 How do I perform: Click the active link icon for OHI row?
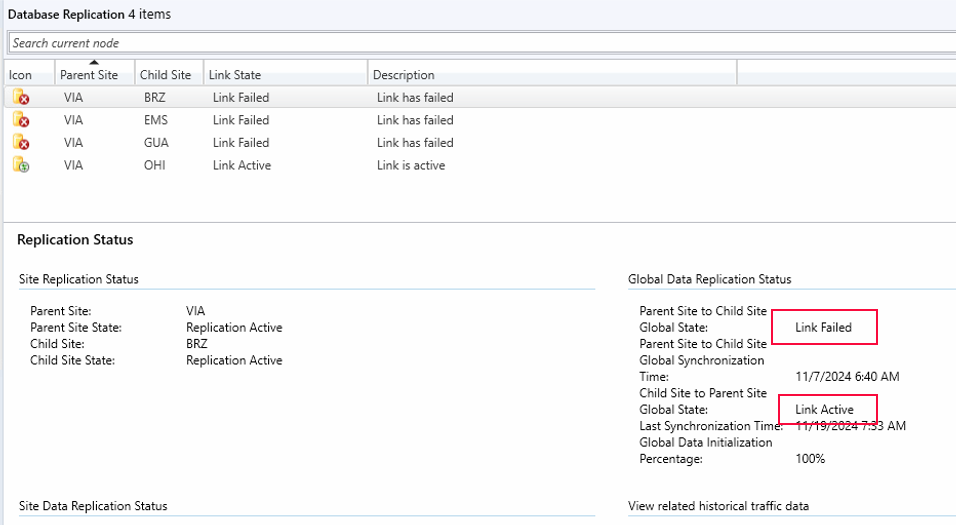[x=20, y=165]
